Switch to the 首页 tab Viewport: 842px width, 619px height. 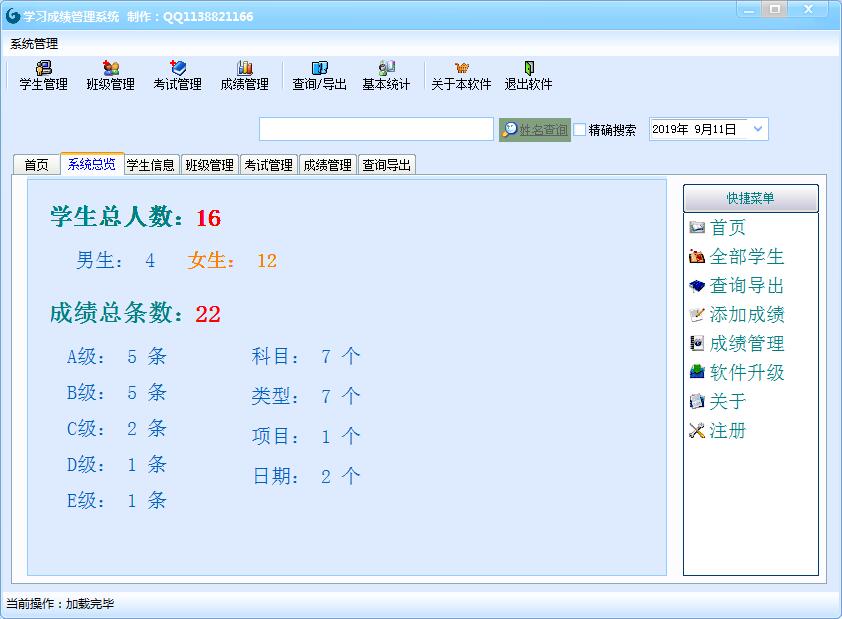[x=37, y=165]
